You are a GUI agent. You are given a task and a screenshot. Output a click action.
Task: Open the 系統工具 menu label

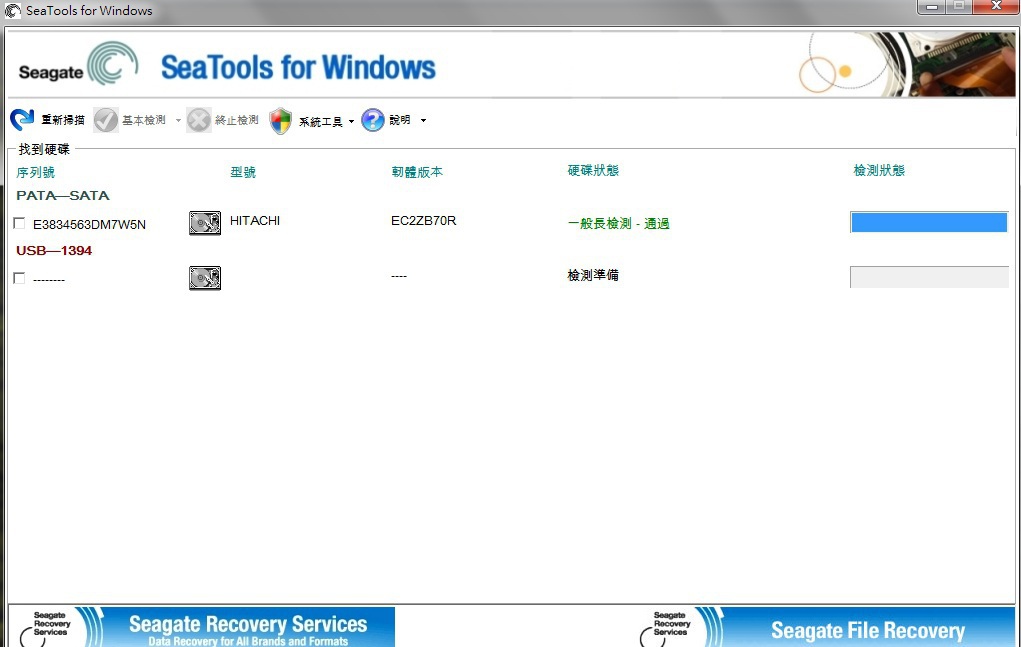320,122
